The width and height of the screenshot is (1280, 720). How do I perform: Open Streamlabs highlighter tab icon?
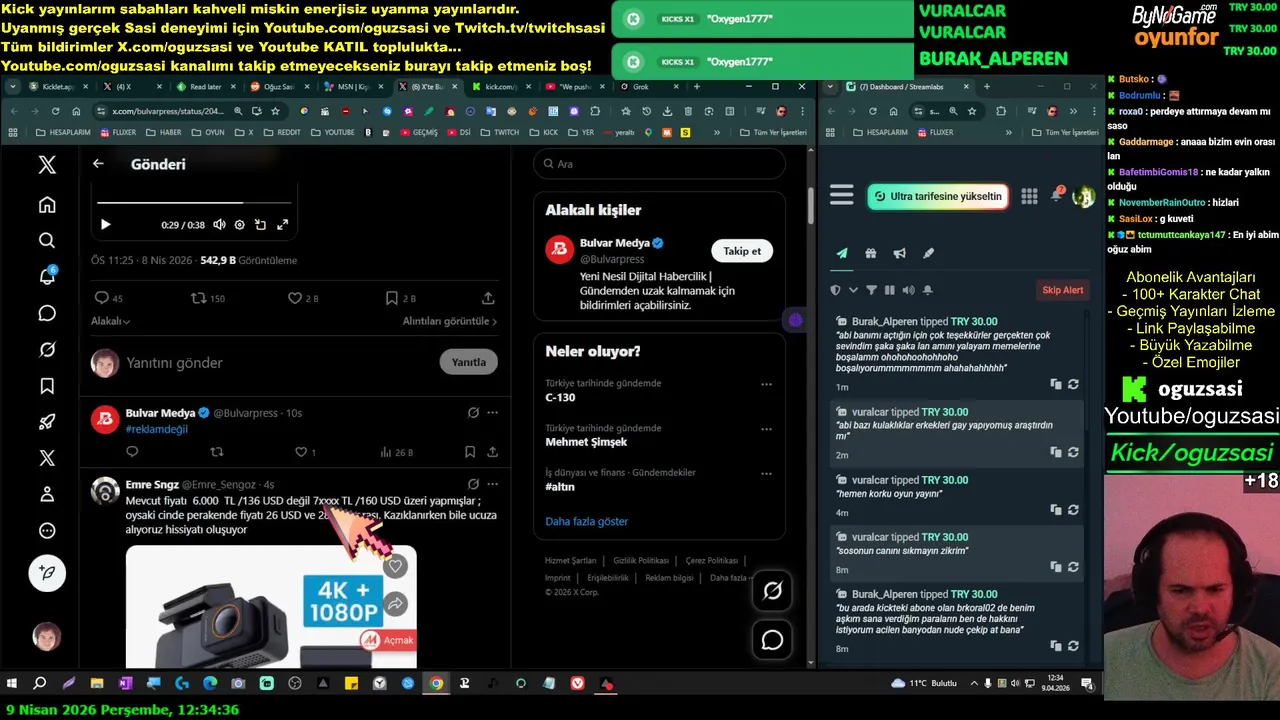point(928,254)
